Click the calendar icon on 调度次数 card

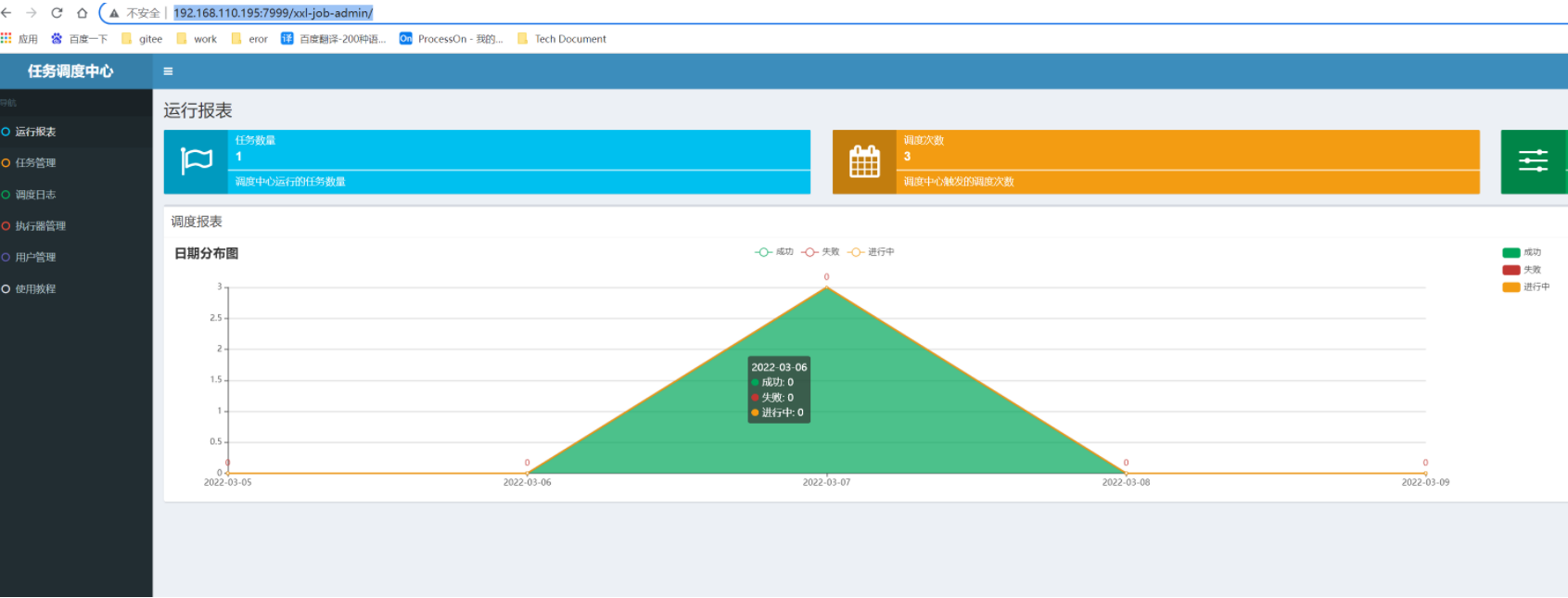[864, 161]
